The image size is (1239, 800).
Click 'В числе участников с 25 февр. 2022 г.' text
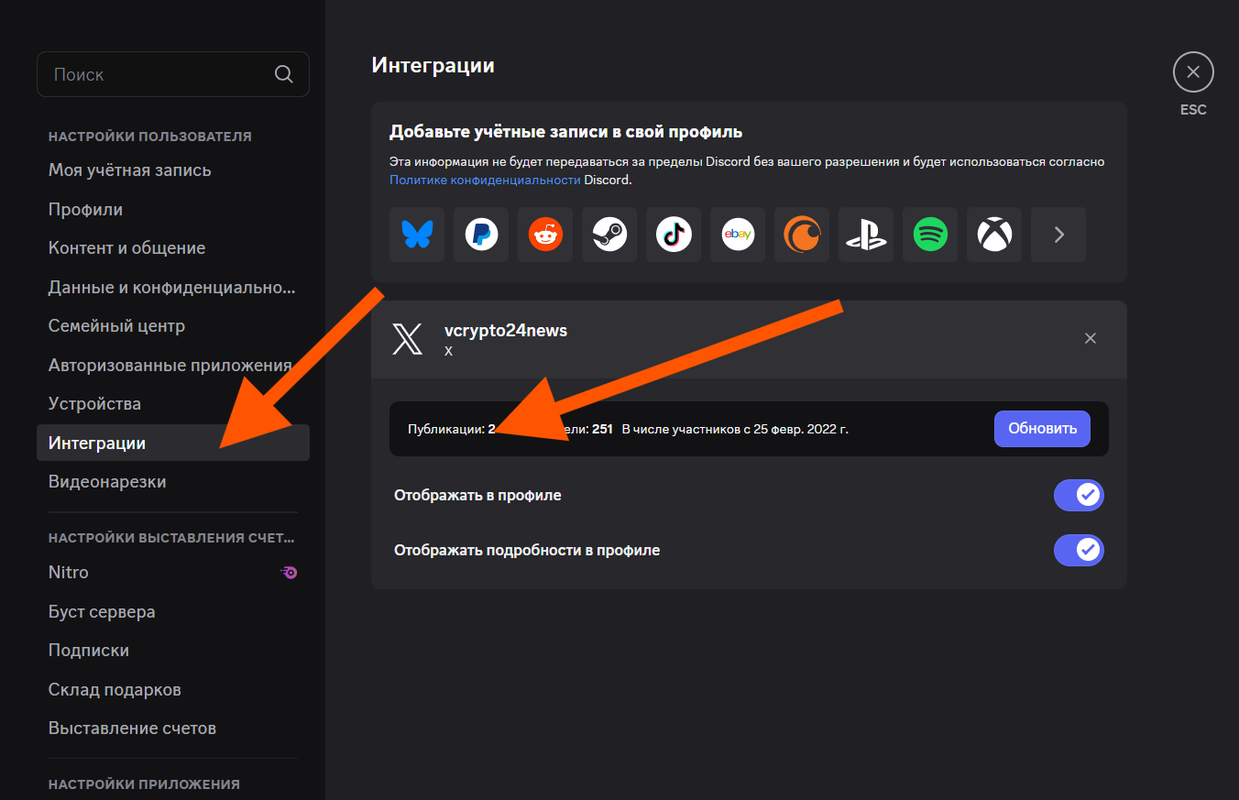coord(735,429)
